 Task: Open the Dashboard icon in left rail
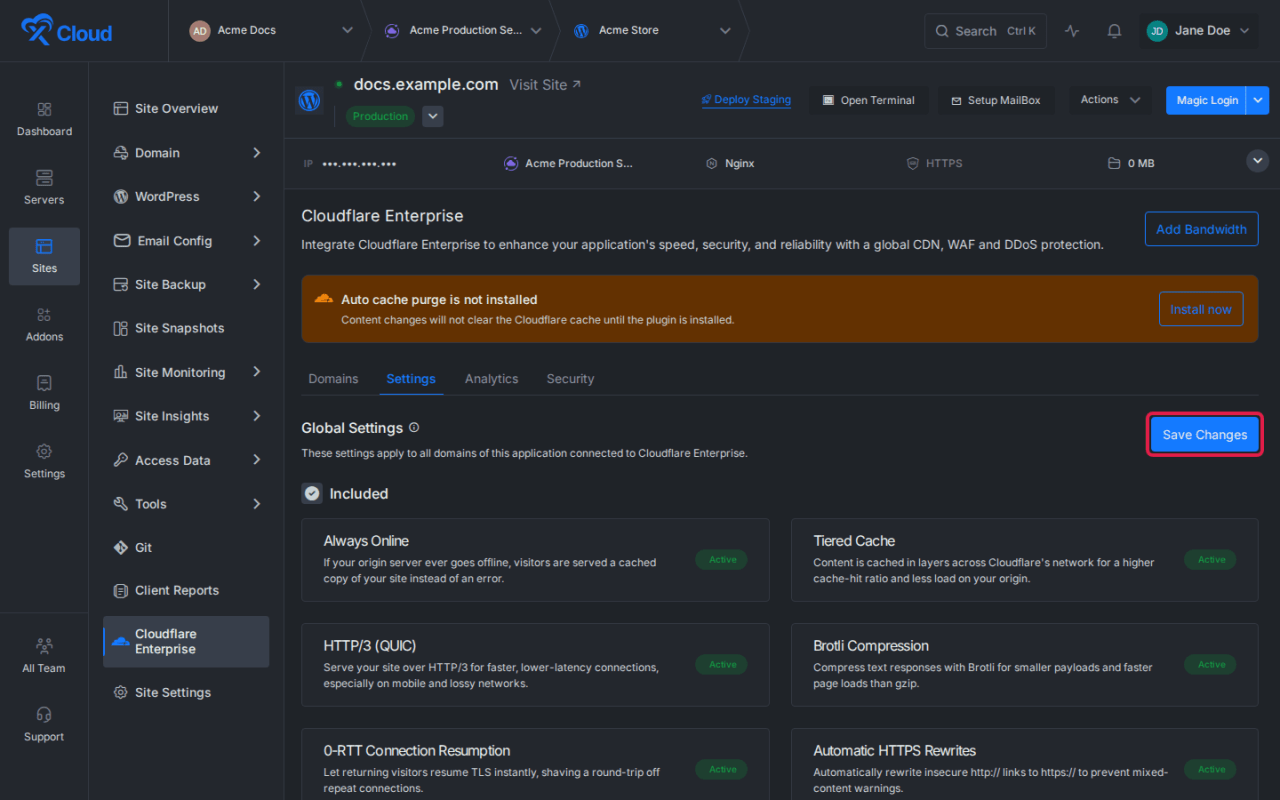point(44,109)
